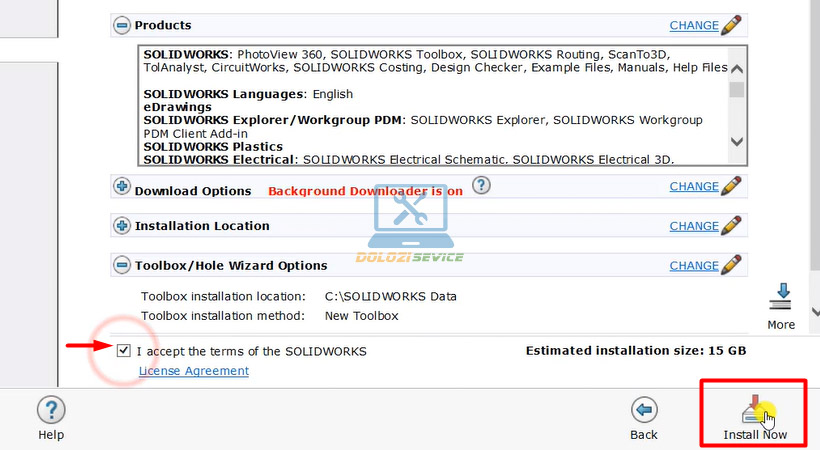Click the Products section title

point(163,25)
